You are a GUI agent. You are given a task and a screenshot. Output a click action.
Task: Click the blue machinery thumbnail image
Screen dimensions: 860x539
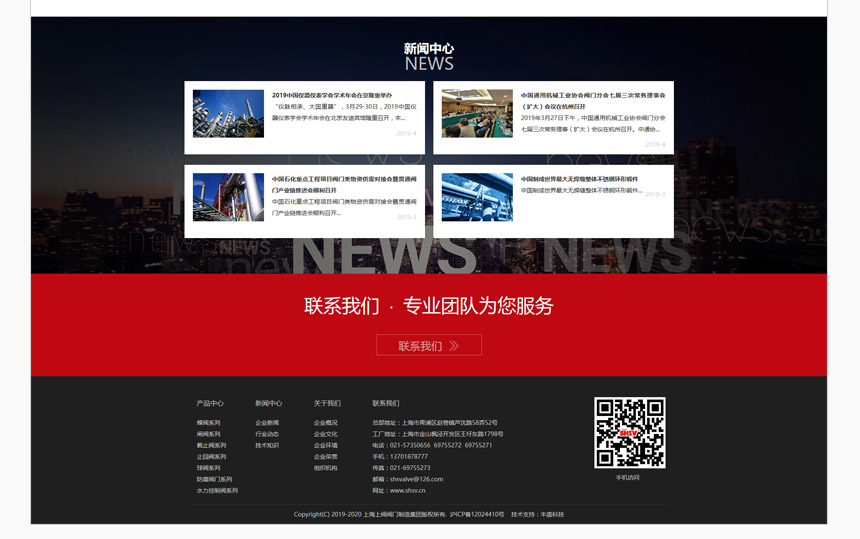pyautogui.click(x=477, y=197)
